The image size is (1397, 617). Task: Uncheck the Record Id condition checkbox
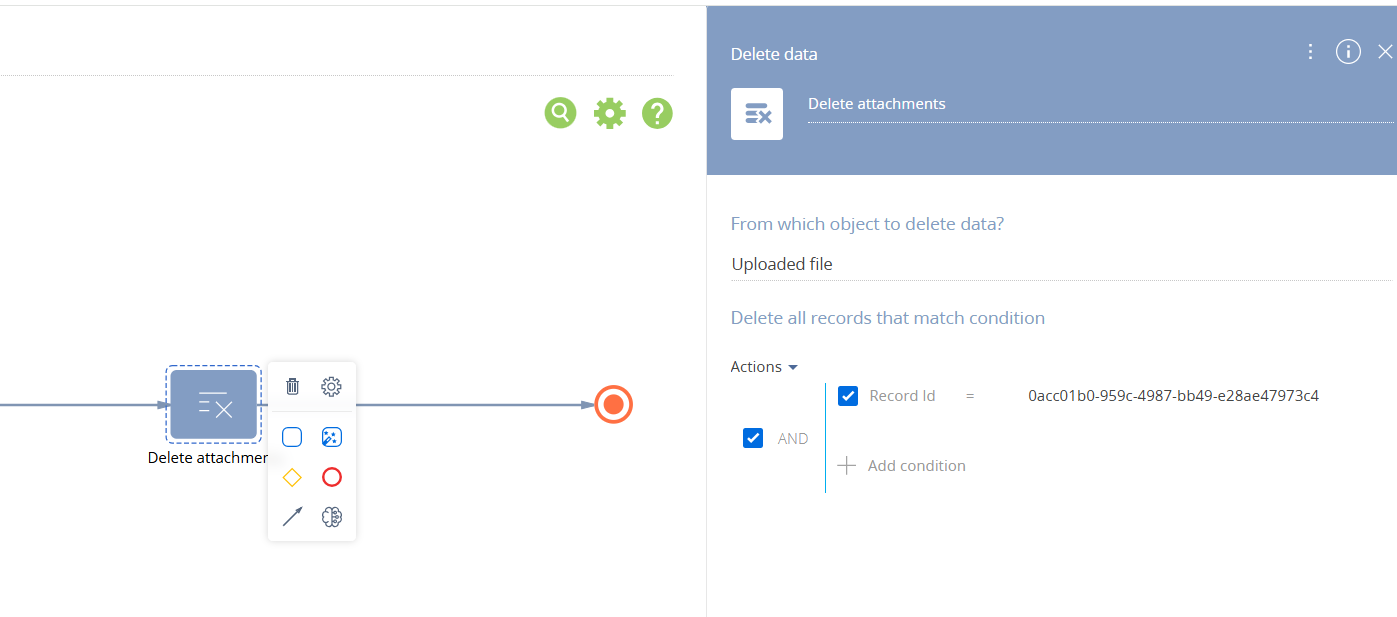tap(848, 396)
